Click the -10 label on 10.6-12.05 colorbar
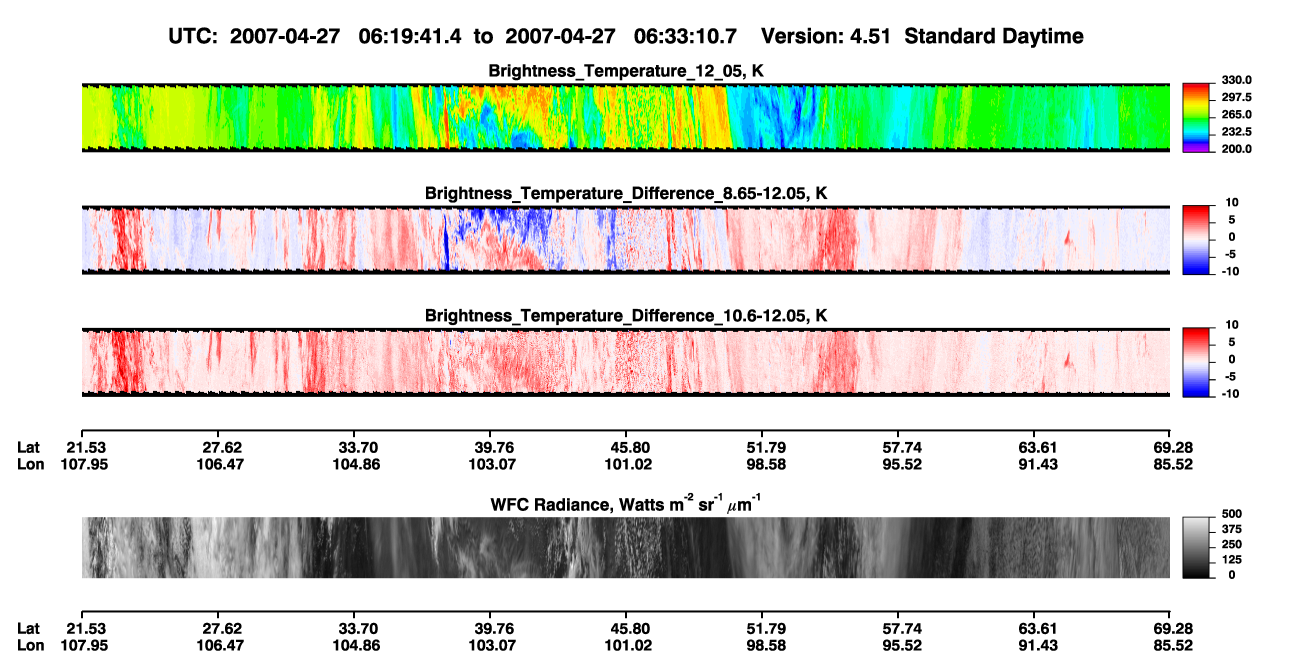The height and width of the screenshot is (667, 1300). 1230,394
